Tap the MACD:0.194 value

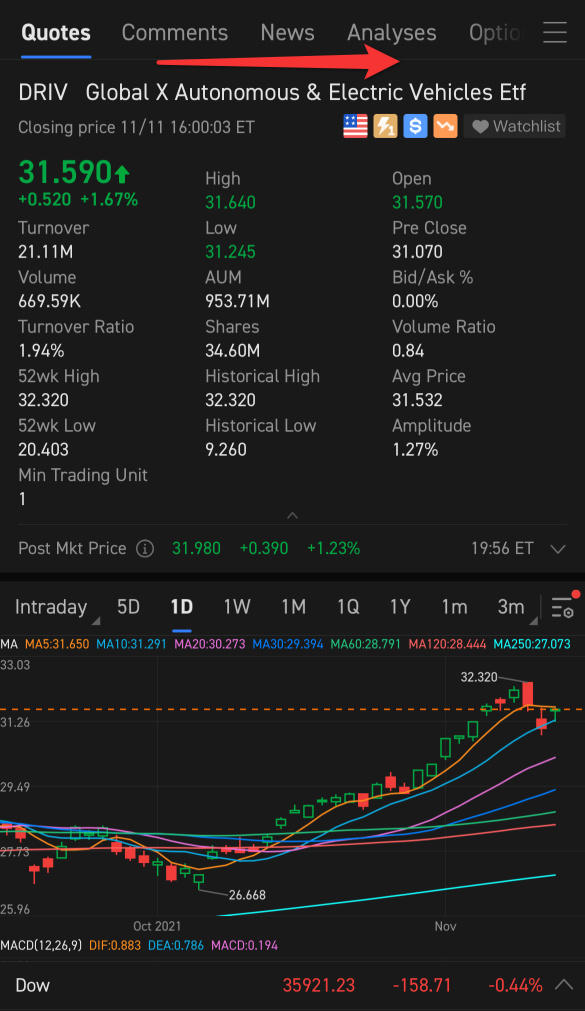pyautogui.click(x=244, y=945)
